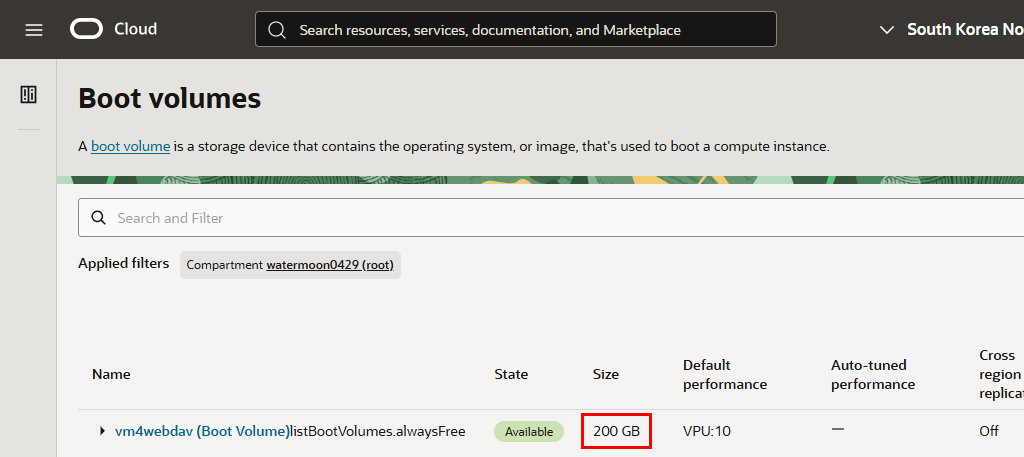
Task: Select the 200 GB size cell
Action: (616, 432)
